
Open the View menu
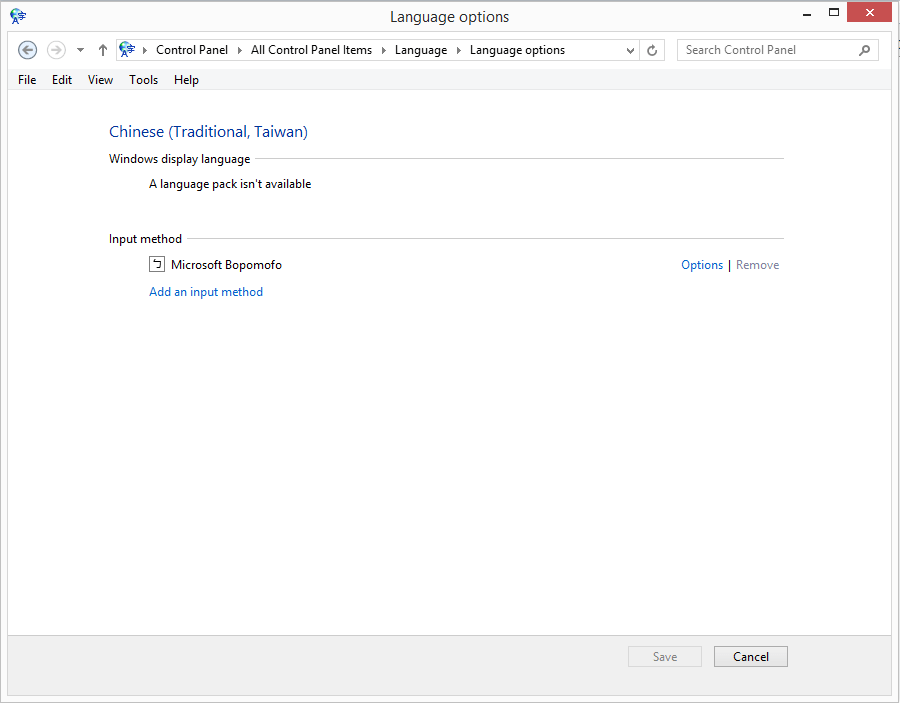tap(100, 80)
